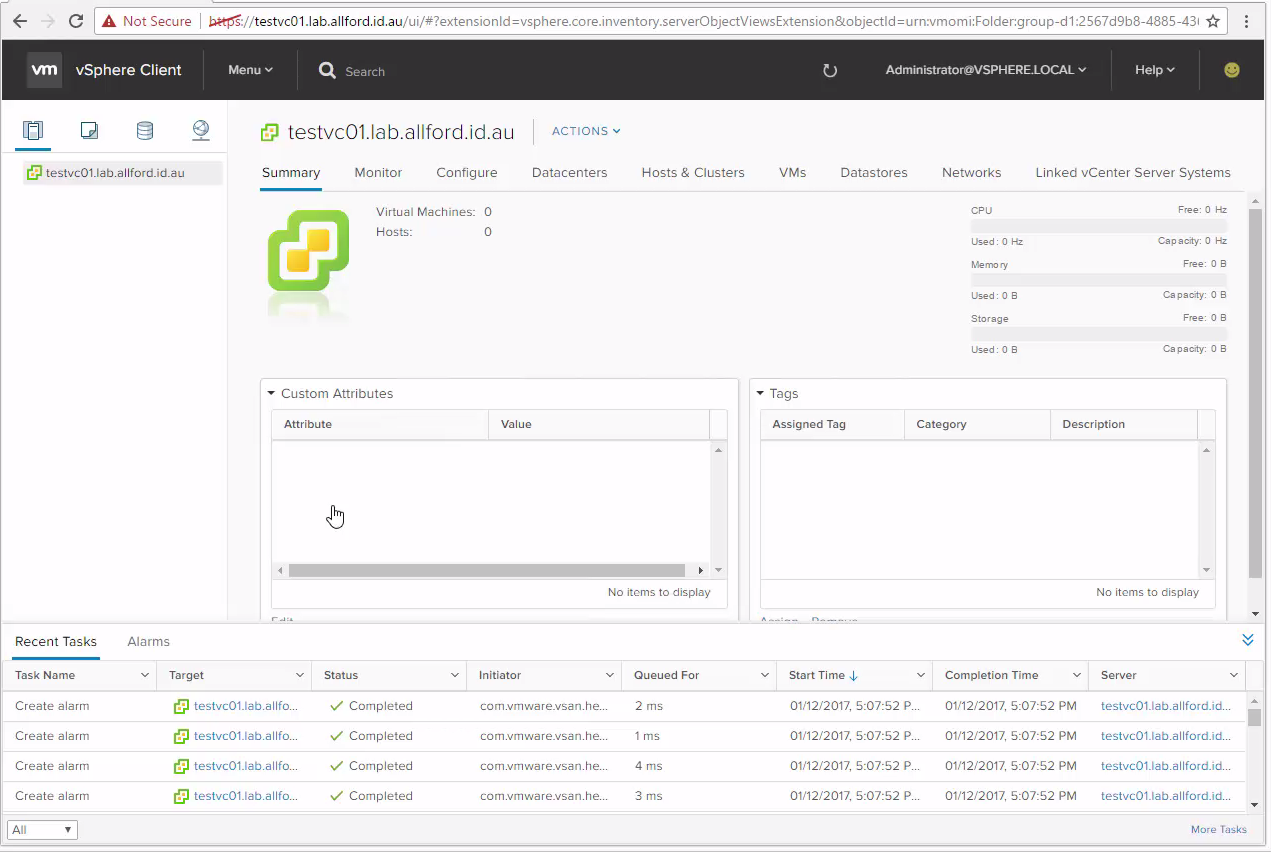
Task: Click the Attribute column header
Action: [380, 424]
